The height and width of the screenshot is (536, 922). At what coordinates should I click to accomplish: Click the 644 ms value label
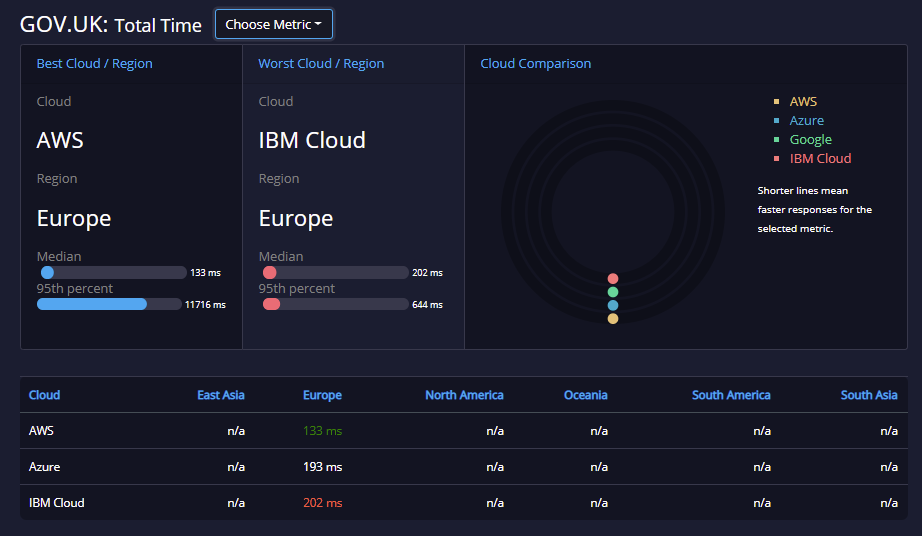point(427,304)
